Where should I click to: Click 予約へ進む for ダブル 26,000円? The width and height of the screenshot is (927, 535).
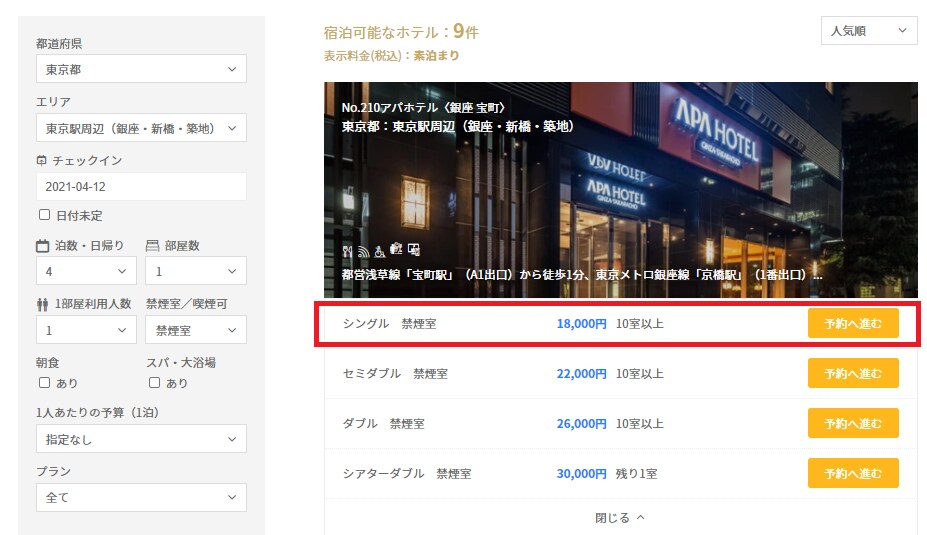[x=853, y=423]
